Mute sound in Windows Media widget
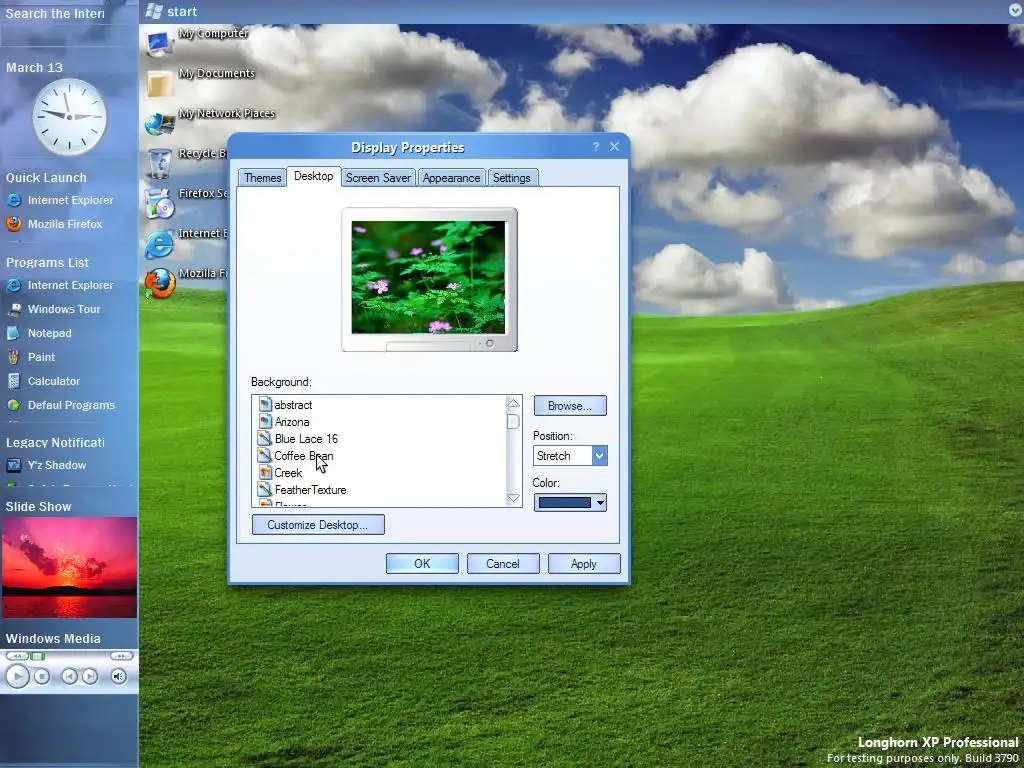1024x768 pixels. [118, 677]
